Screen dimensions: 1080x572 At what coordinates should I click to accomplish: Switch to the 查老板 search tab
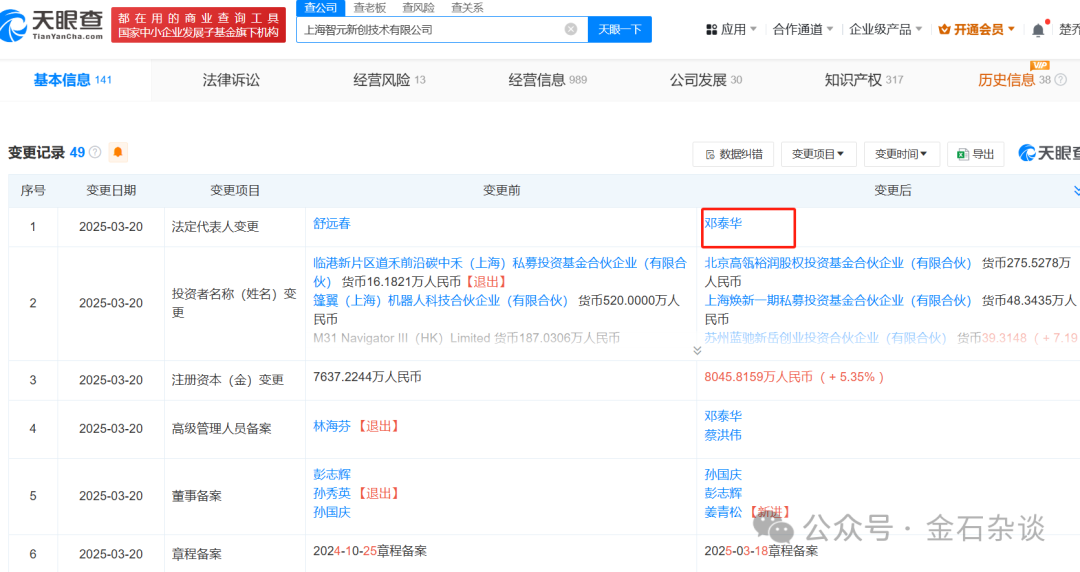tap(370, 8)
